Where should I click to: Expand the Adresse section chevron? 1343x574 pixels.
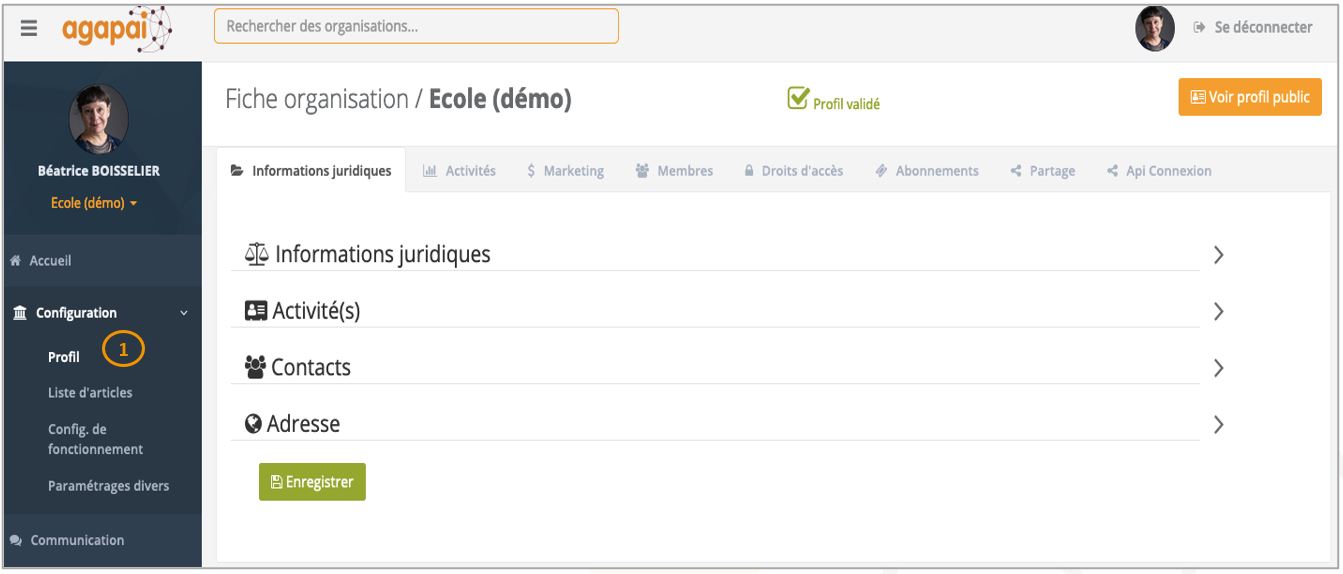pos(1218,424)
